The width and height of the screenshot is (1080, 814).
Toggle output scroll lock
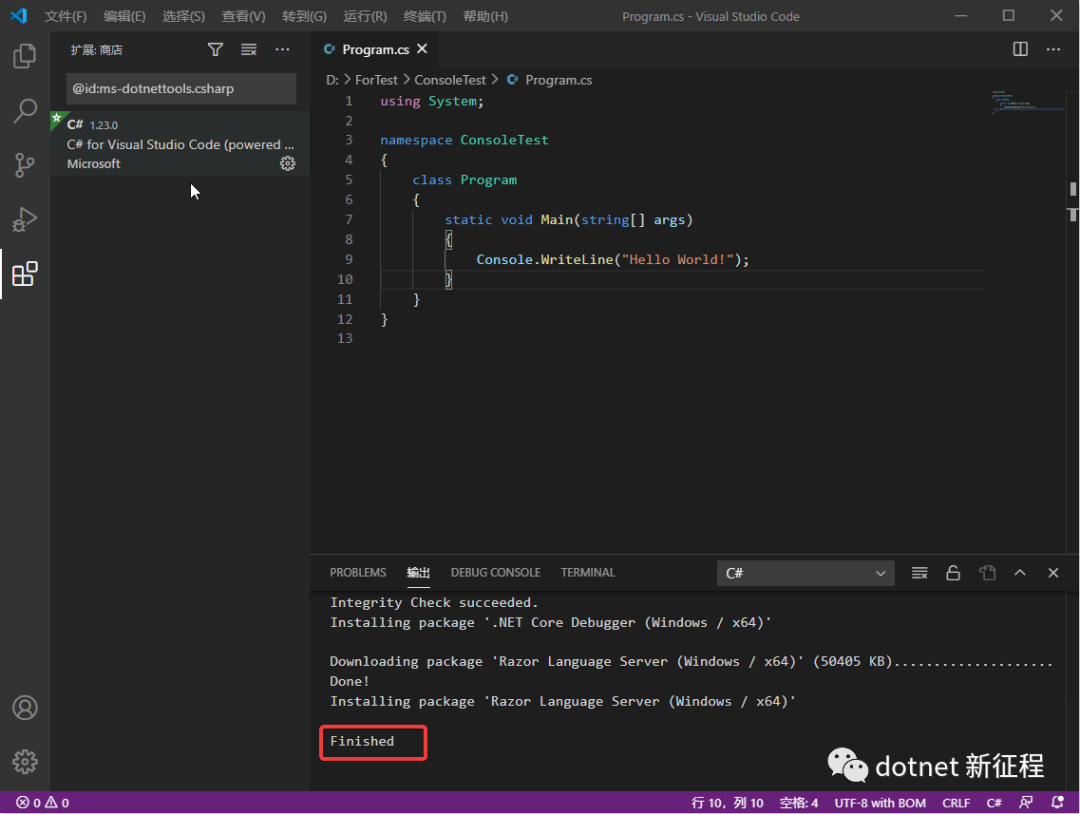(x=953, y=573)
